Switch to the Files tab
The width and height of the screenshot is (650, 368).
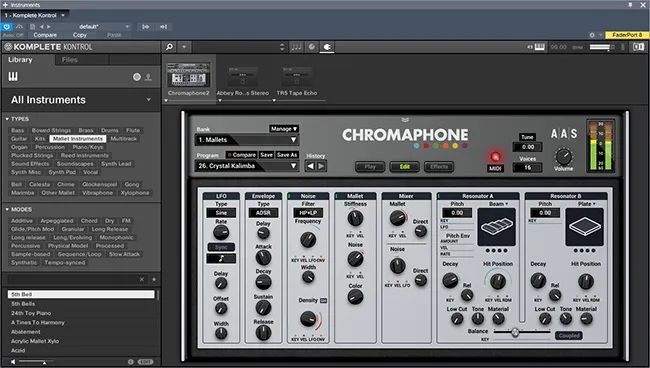(x=70, y=60)
